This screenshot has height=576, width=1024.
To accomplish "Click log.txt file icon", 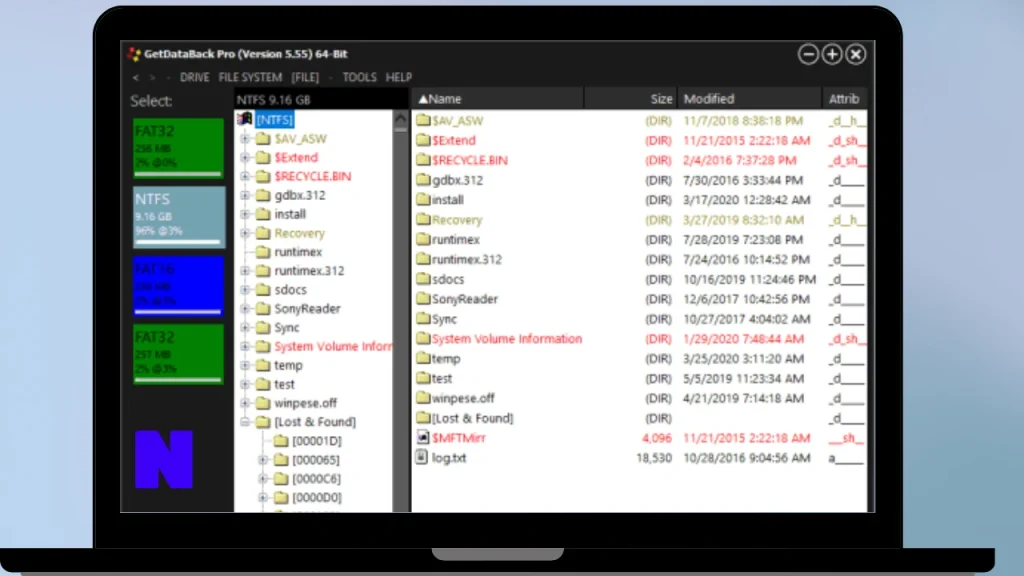I will pyautogui.click(x=423, y=457).
